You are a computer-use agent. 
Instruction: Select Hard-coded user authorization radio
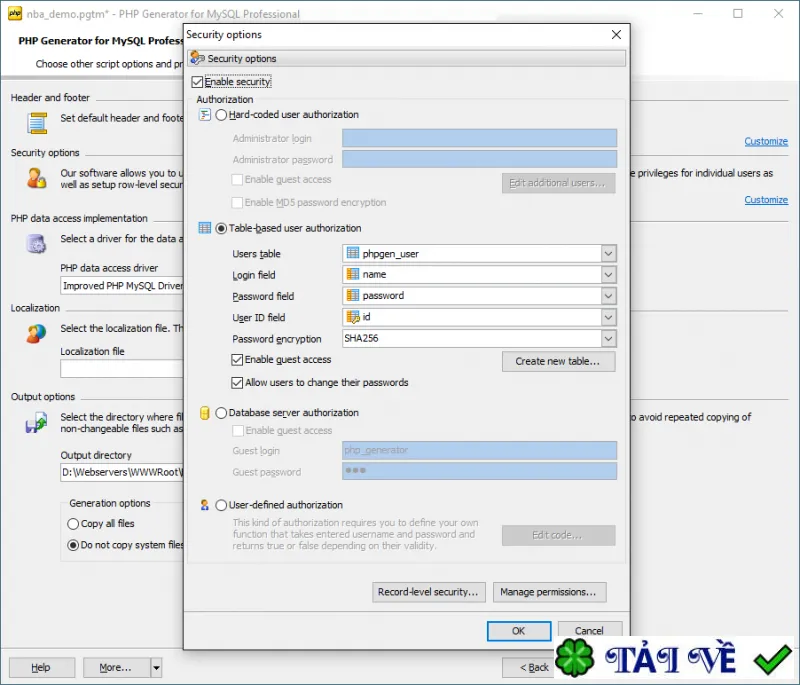221,115
